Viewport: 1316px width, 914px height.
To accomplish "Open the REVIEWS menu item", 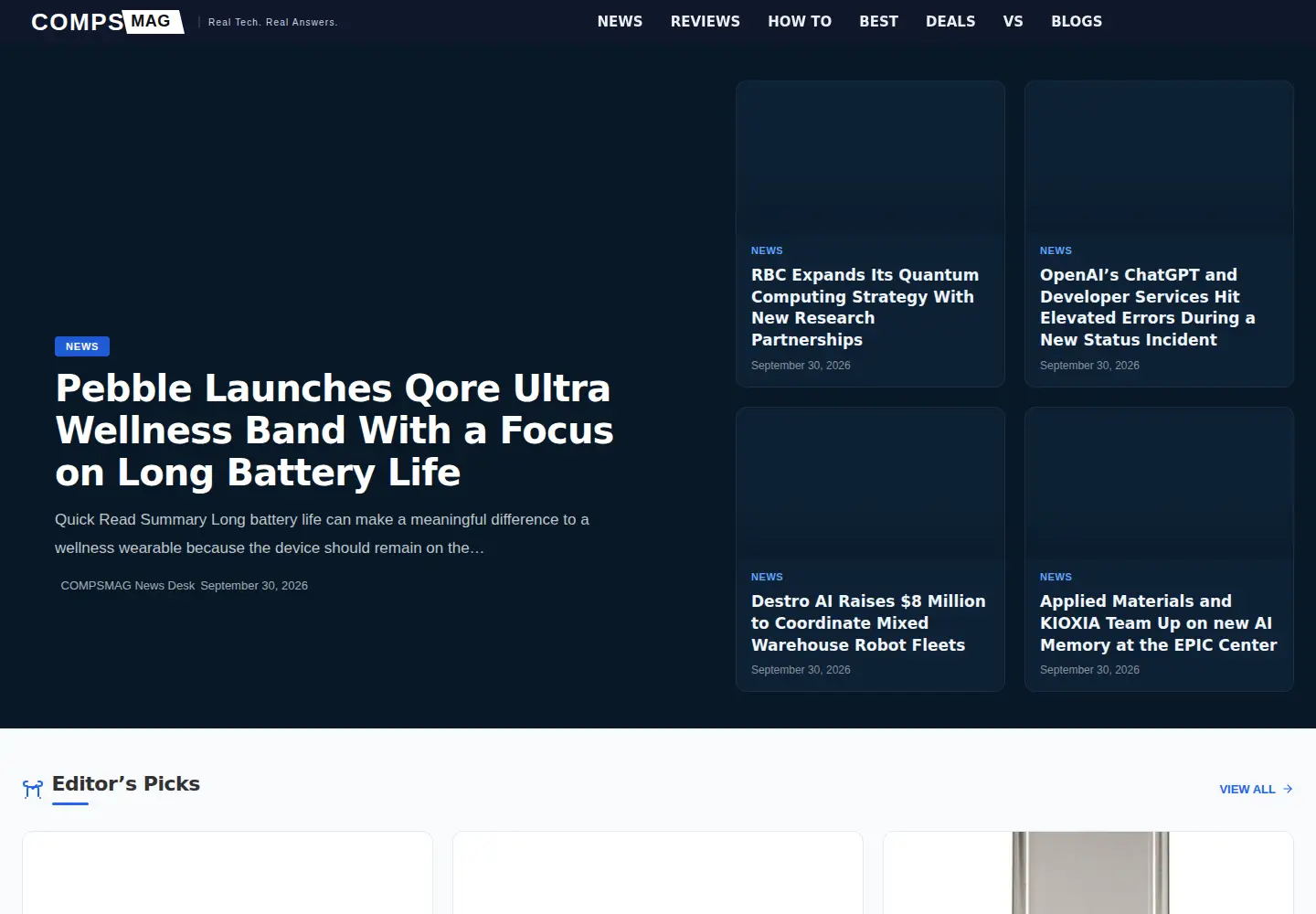I will point(706,21).
